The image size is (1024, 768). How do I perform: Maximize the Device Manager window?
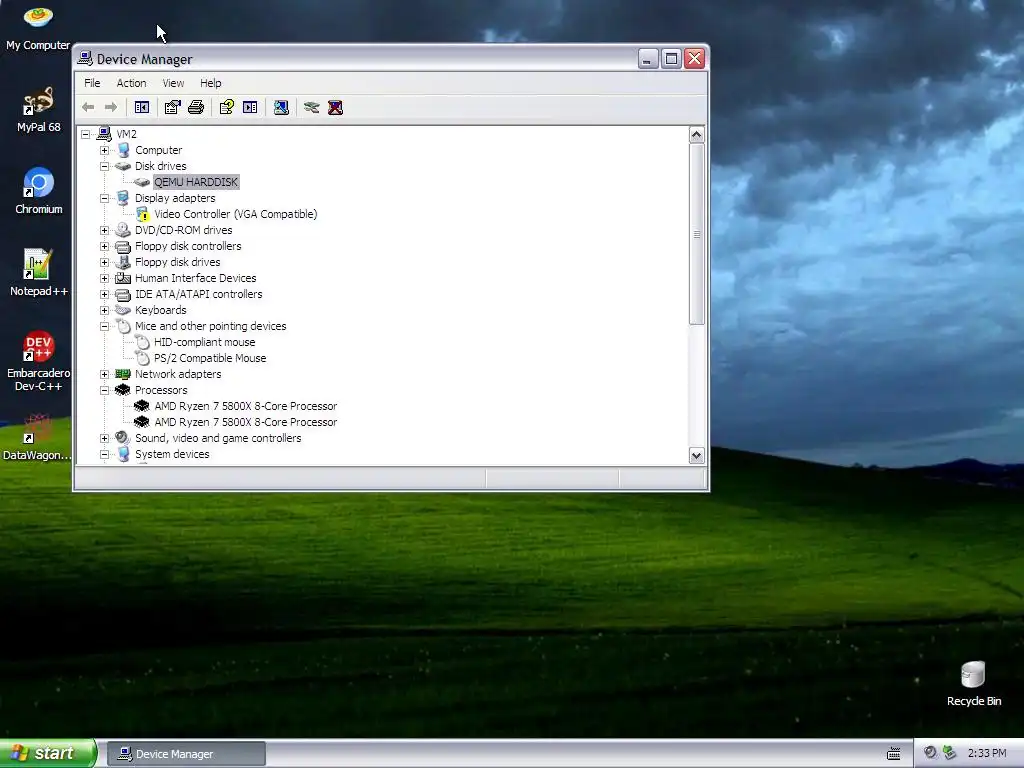(671, 59)
